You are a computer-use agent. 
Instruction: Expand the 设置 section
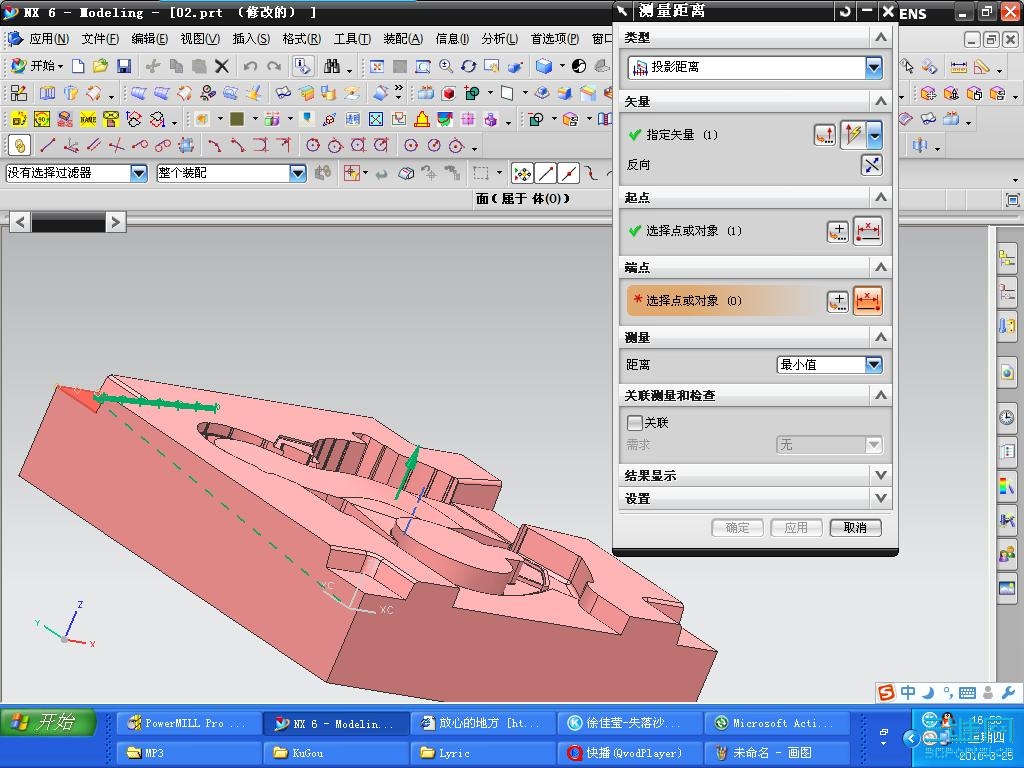(880, 498)
